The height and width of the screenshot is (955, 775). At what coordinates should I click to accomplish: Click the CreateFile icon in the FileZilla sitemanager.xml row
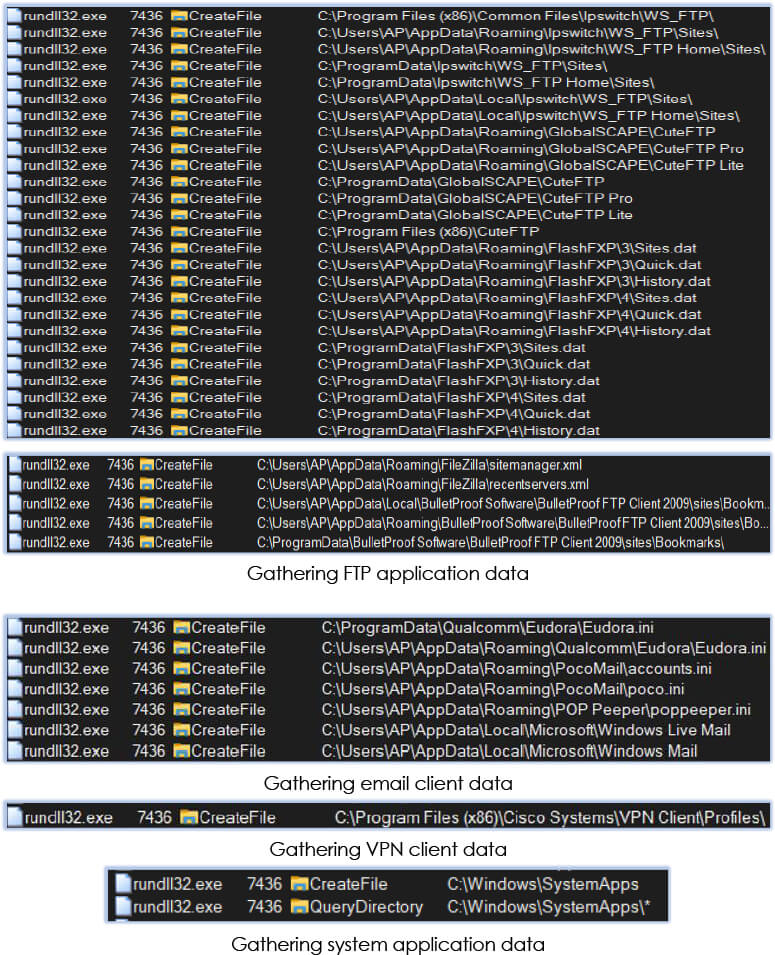[147, 465]
